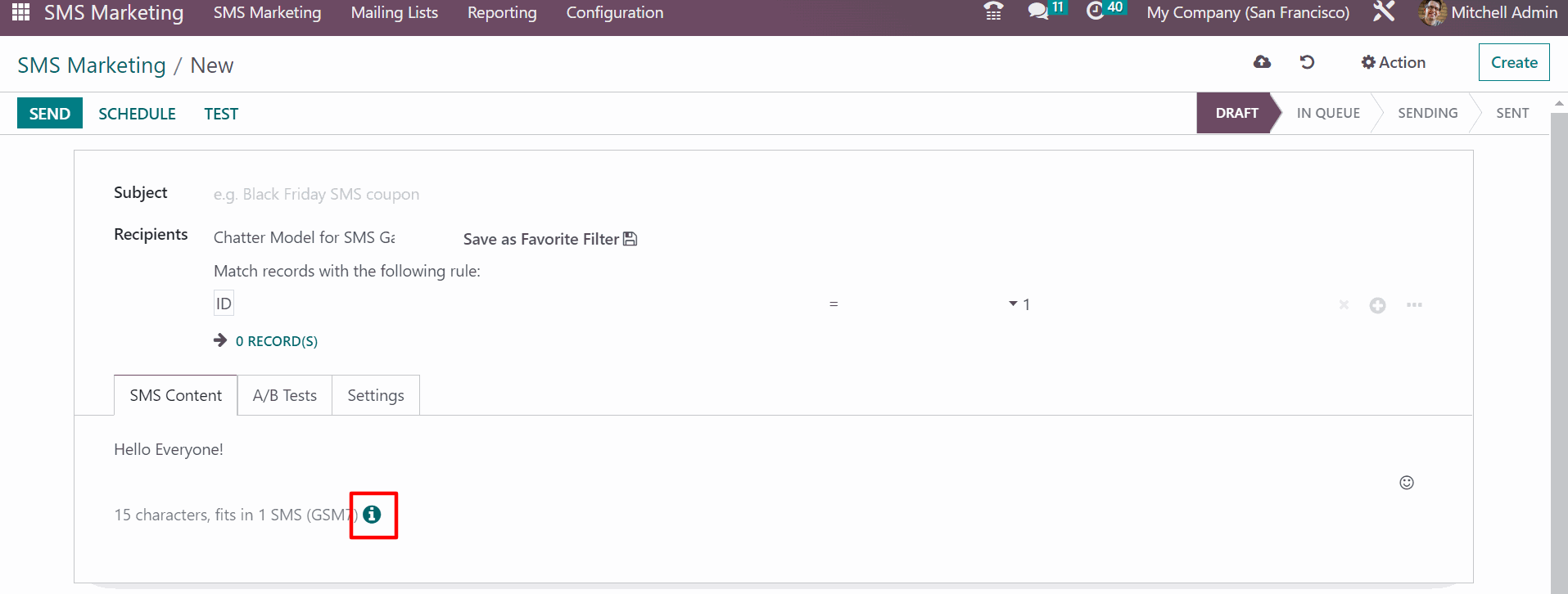
Task: Discard changes with undo arrow icon
Action: coord(1307,62)
